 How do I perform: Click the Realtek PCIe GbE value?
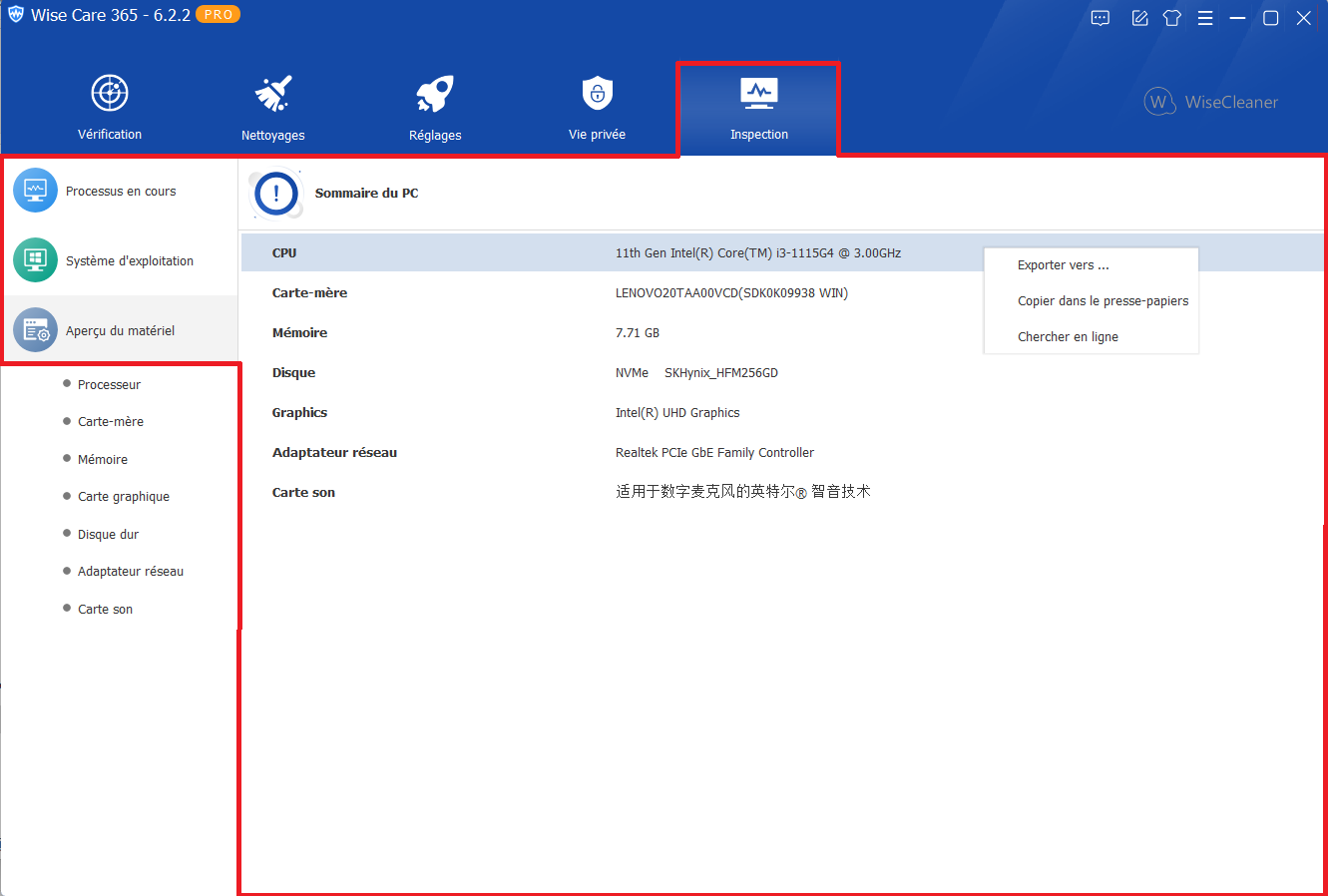714,453
